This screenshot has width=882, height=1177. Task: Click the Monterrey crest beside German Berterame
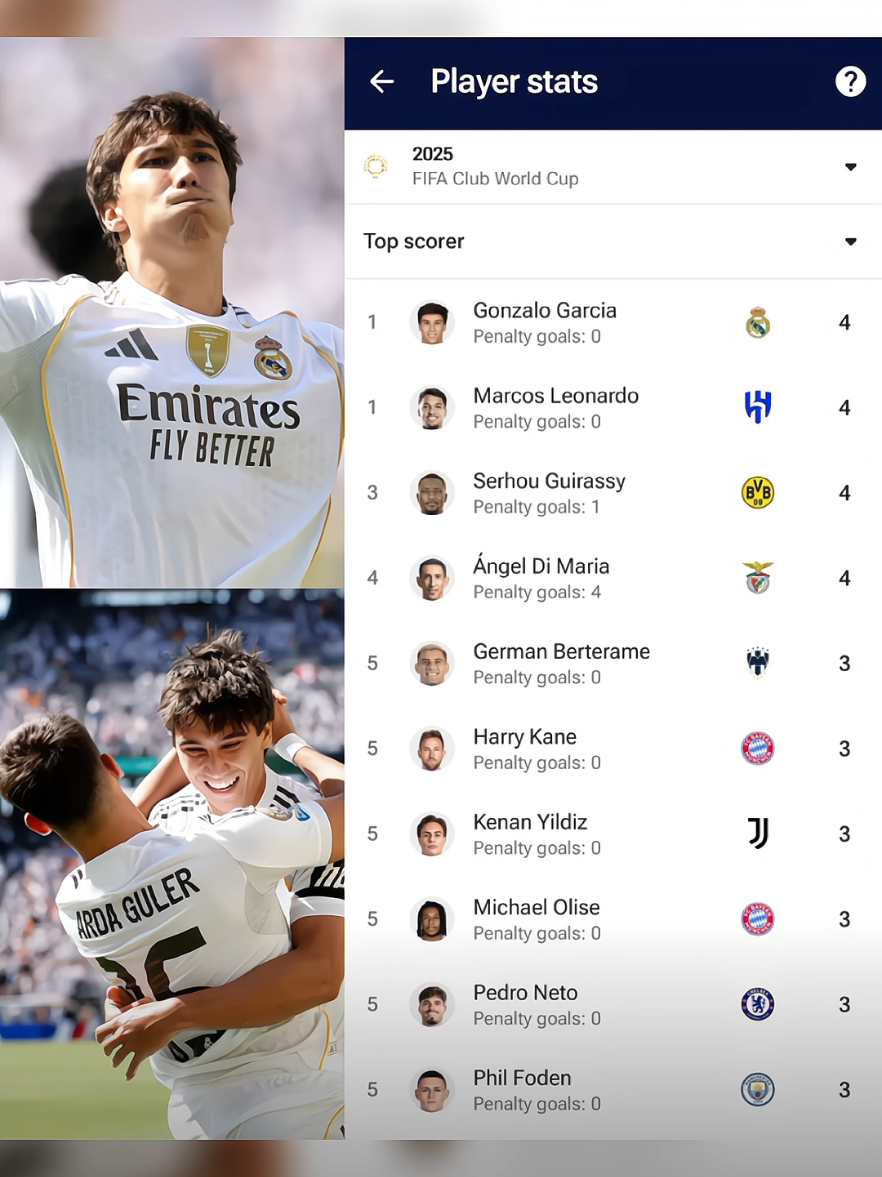[757, 662]
